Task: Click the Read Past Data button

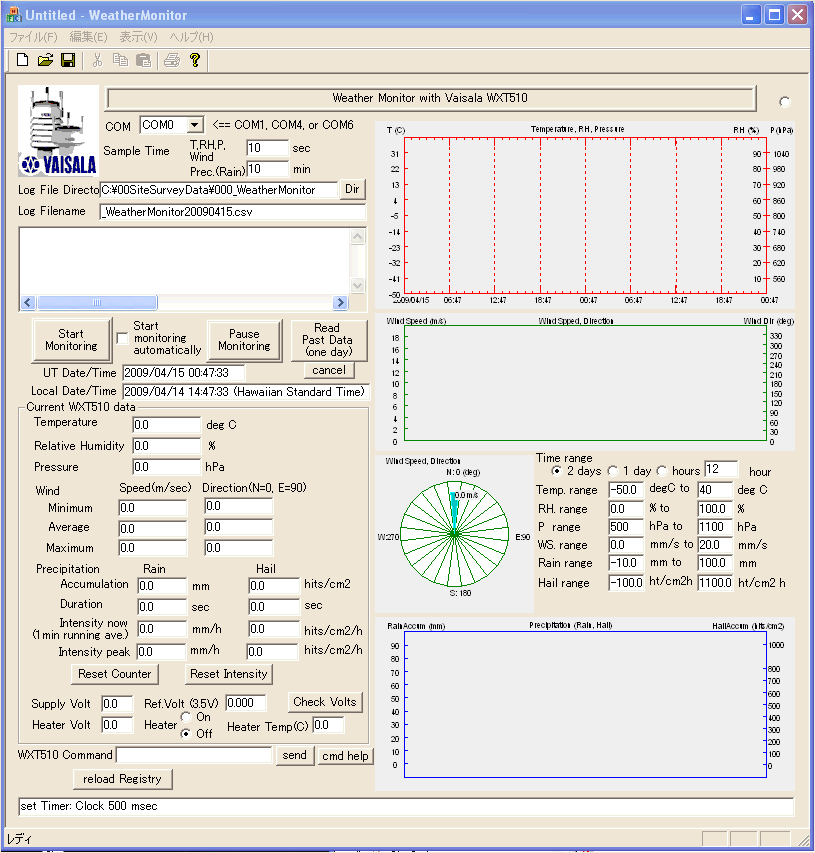Action: (327, 340)
